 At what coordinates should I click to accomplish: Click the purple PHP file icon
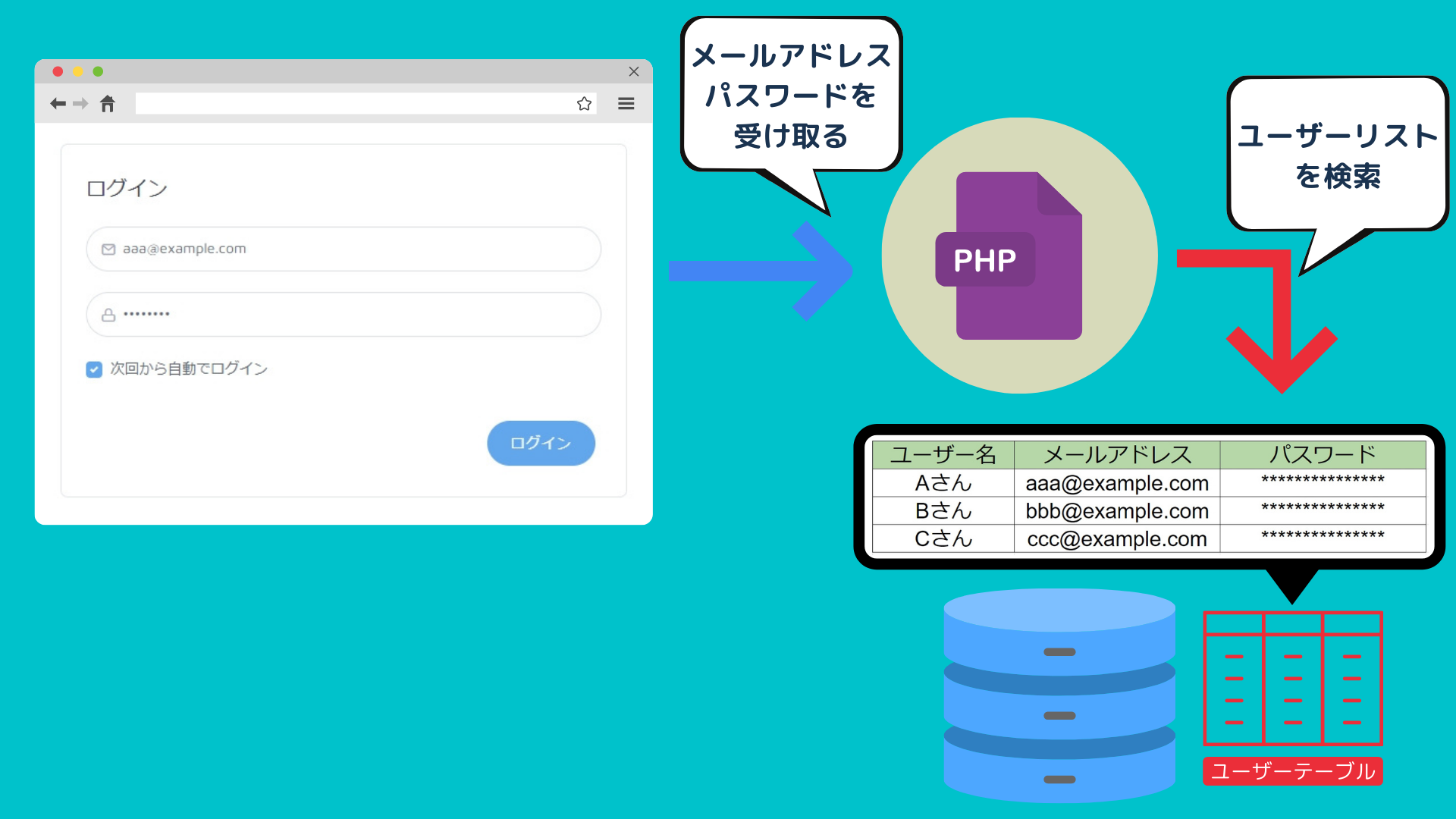(x=1009, y=256)
